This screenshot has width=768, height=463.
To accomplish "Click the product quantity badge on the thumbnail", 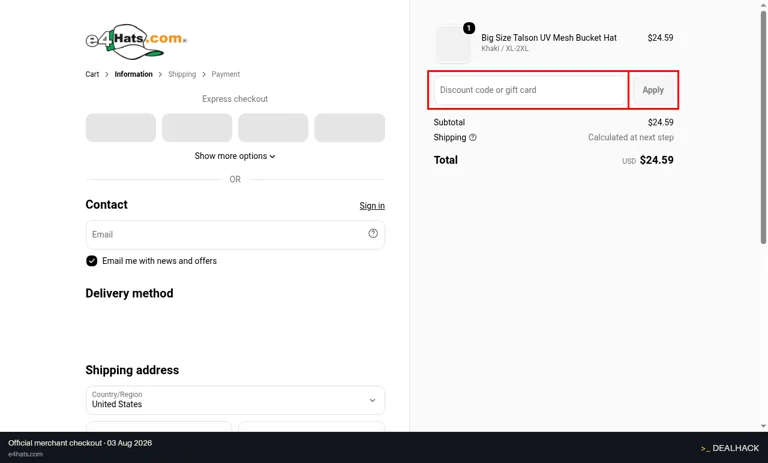I will point(469,28).
